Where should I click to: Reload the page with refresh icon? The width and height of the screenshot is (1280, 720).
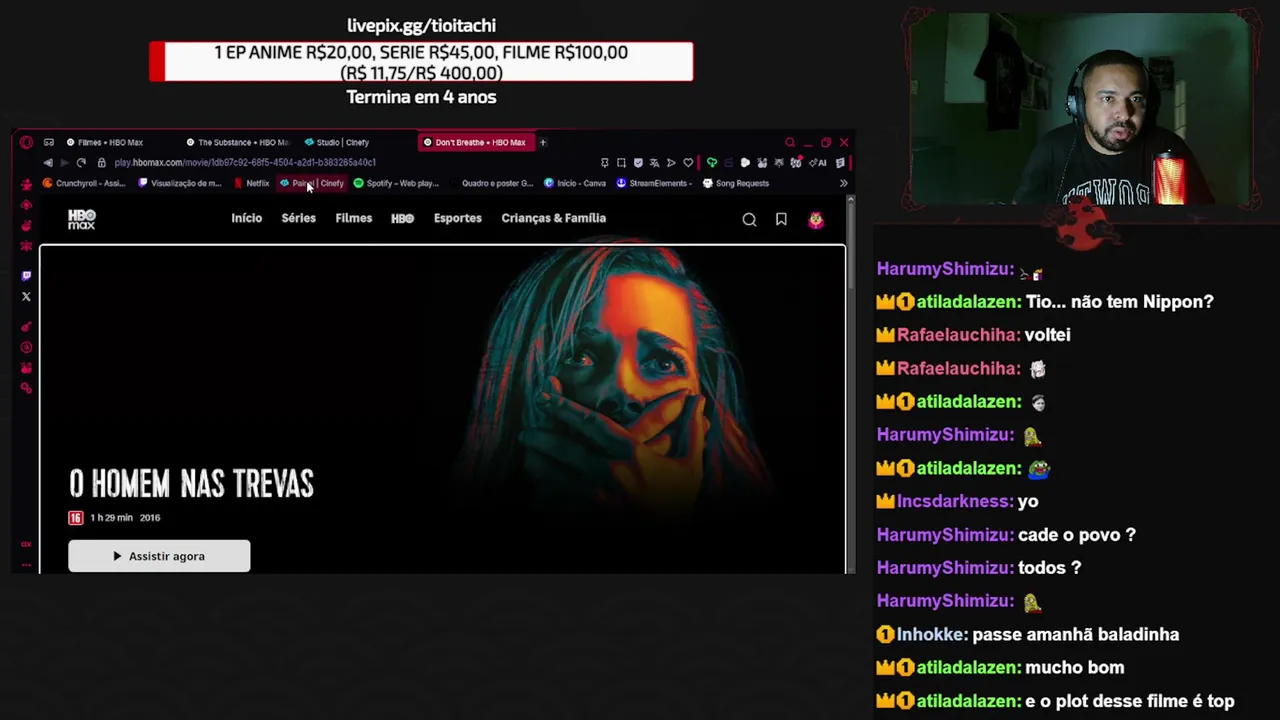tap(81, 163)
